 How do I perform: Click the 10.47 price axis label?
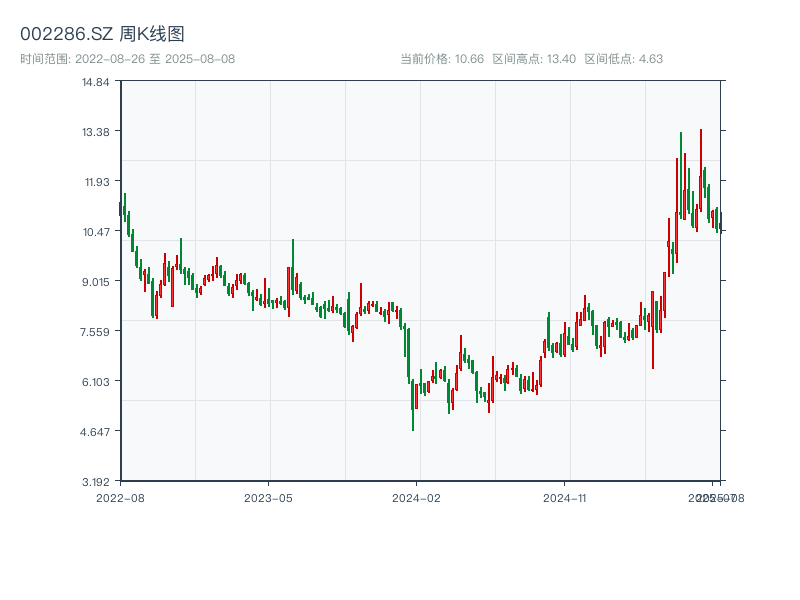96,232
